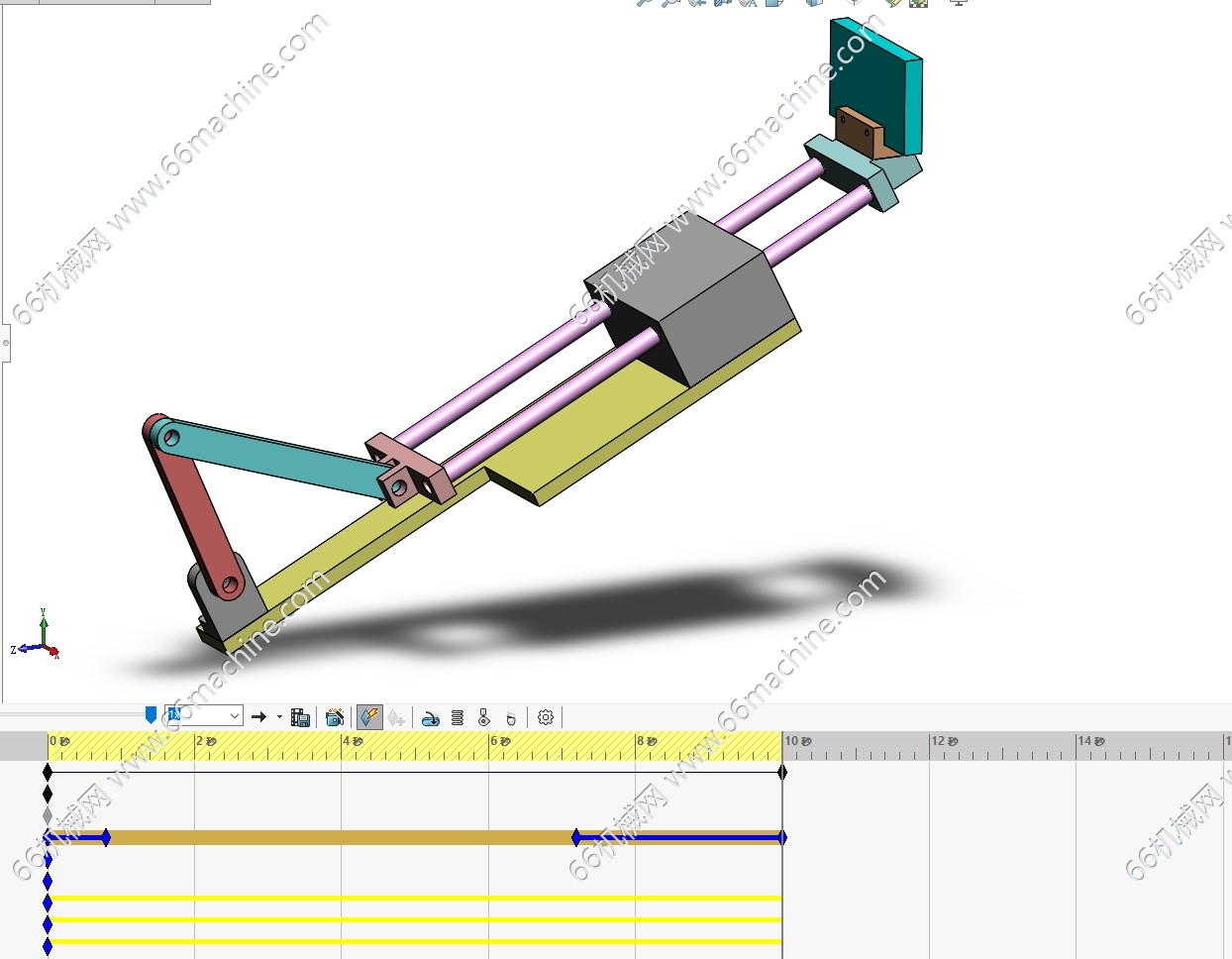Screen dimensions: 1232x959
Task: Select the blue key at the end of the orange bar
Action: (x=782, y=838)
